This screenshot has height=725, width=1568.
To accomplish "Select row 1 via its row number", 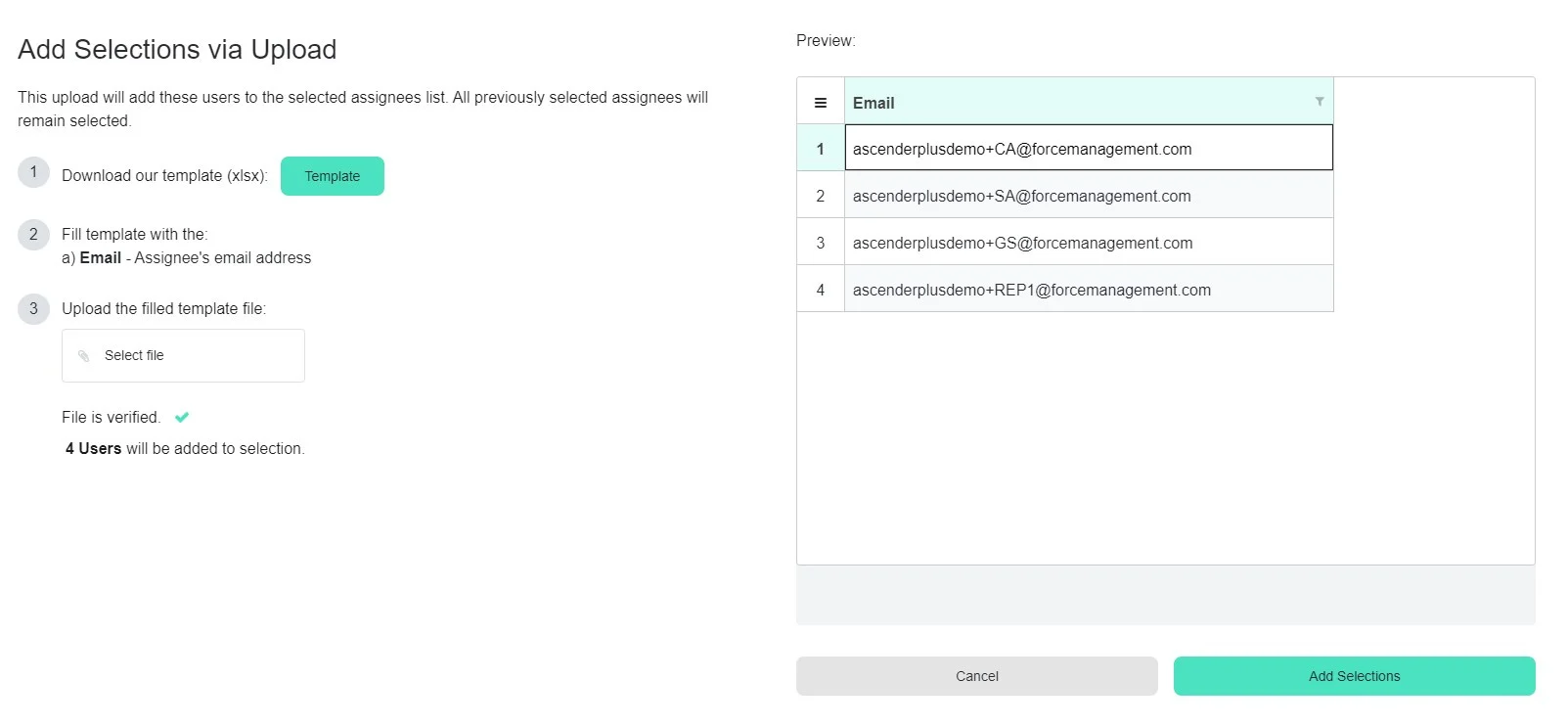I will [821, 150].
